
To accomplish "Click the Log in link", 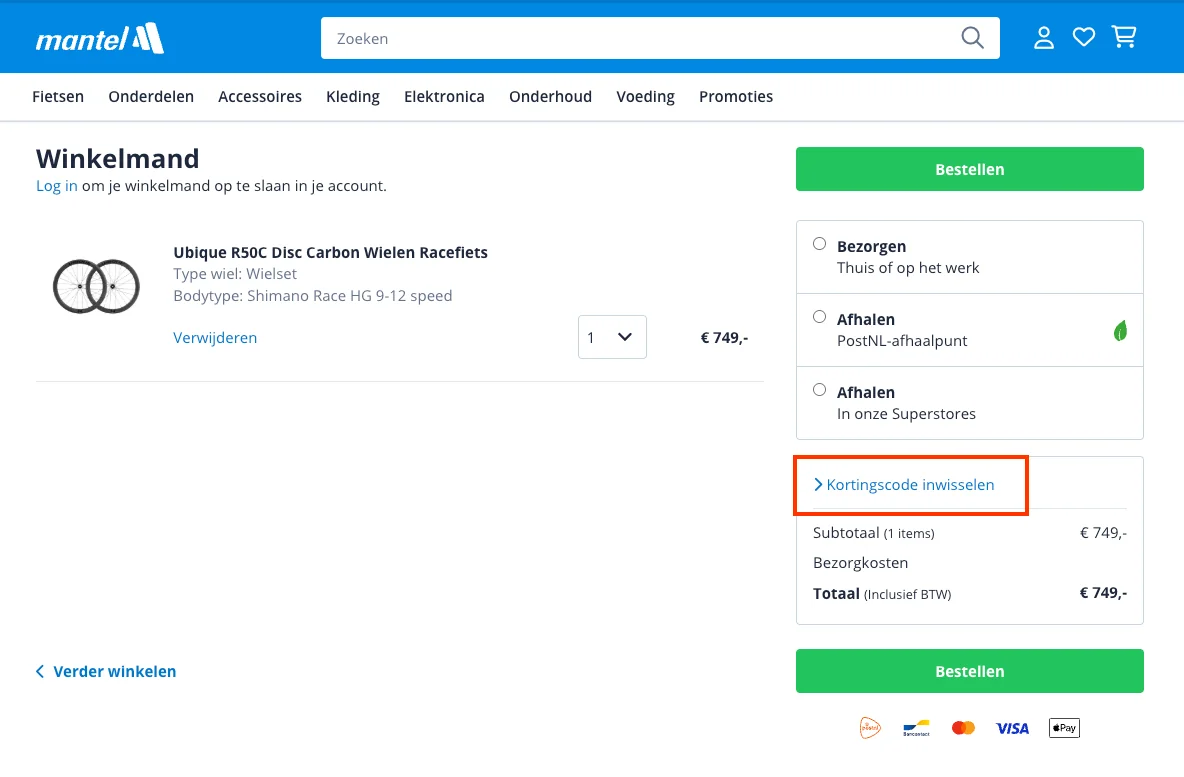I will (x=57, y=186).
